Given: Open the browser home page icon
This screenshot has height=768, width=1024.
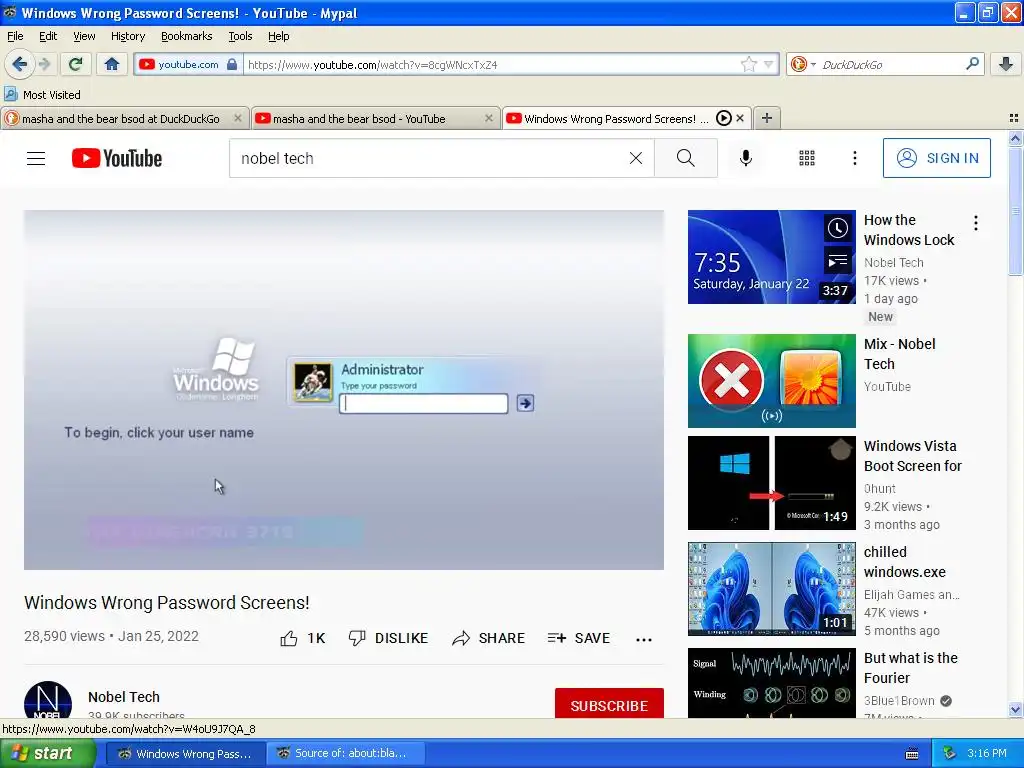Looking at the screenshot, I should point(112,64).
